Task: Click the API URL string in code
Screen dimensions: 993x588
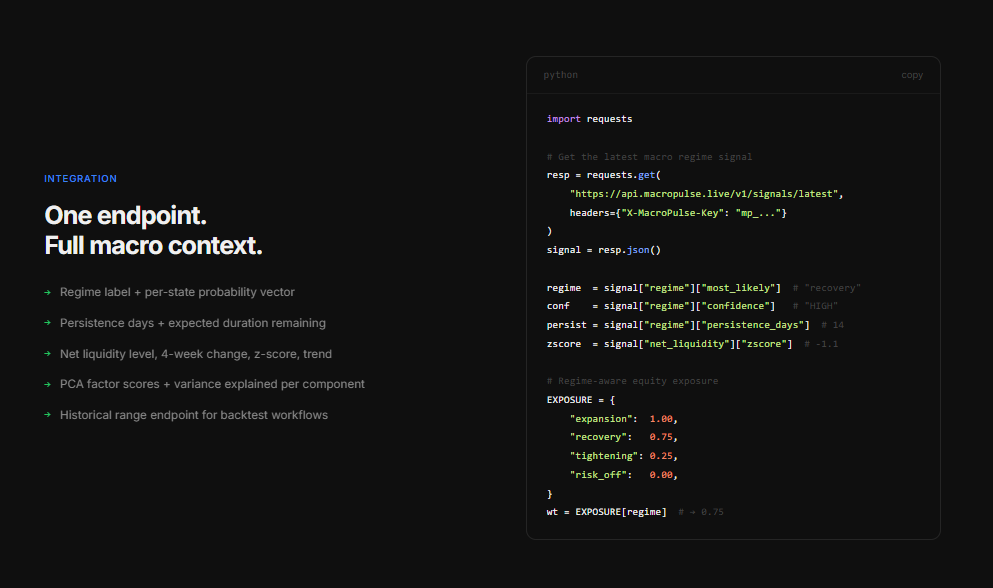Action: tap(707, 194)
